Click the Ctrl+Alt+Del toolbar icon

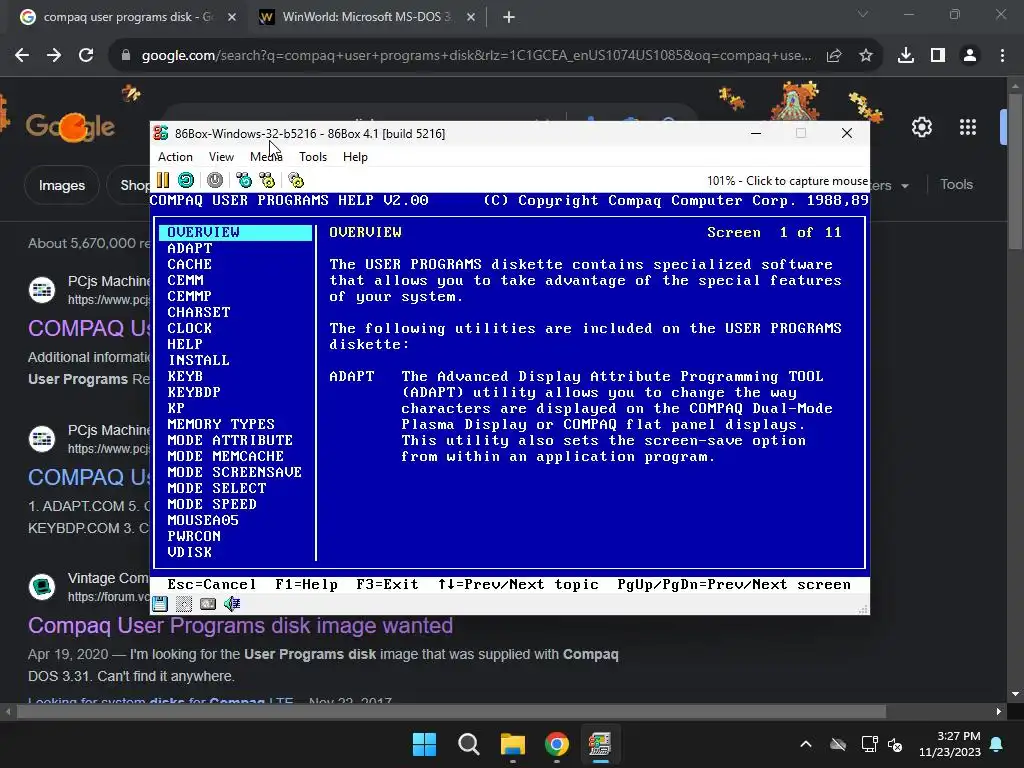pyautogui.click(x=244, y=180)
